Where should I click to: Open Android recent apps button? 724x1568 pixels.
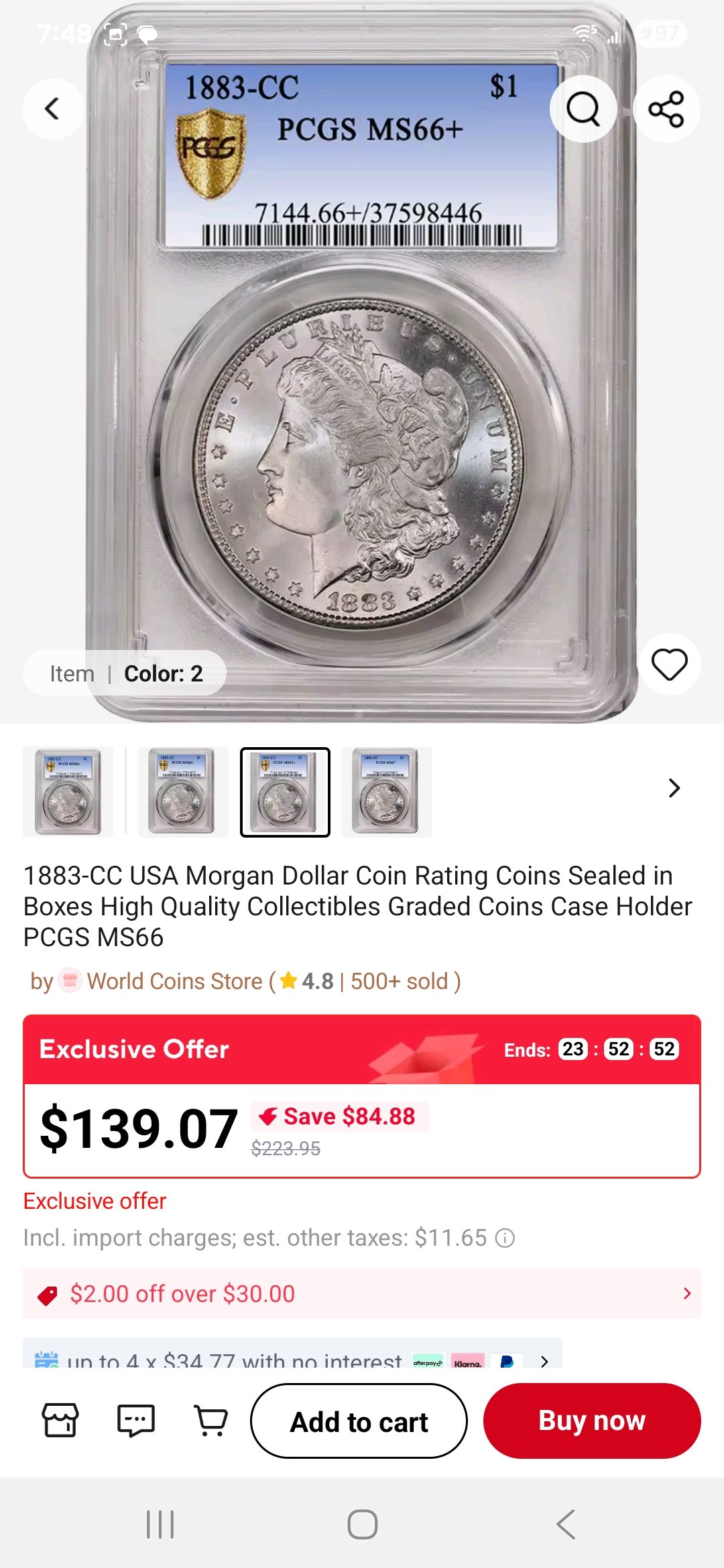click(x=160, y=1524)
